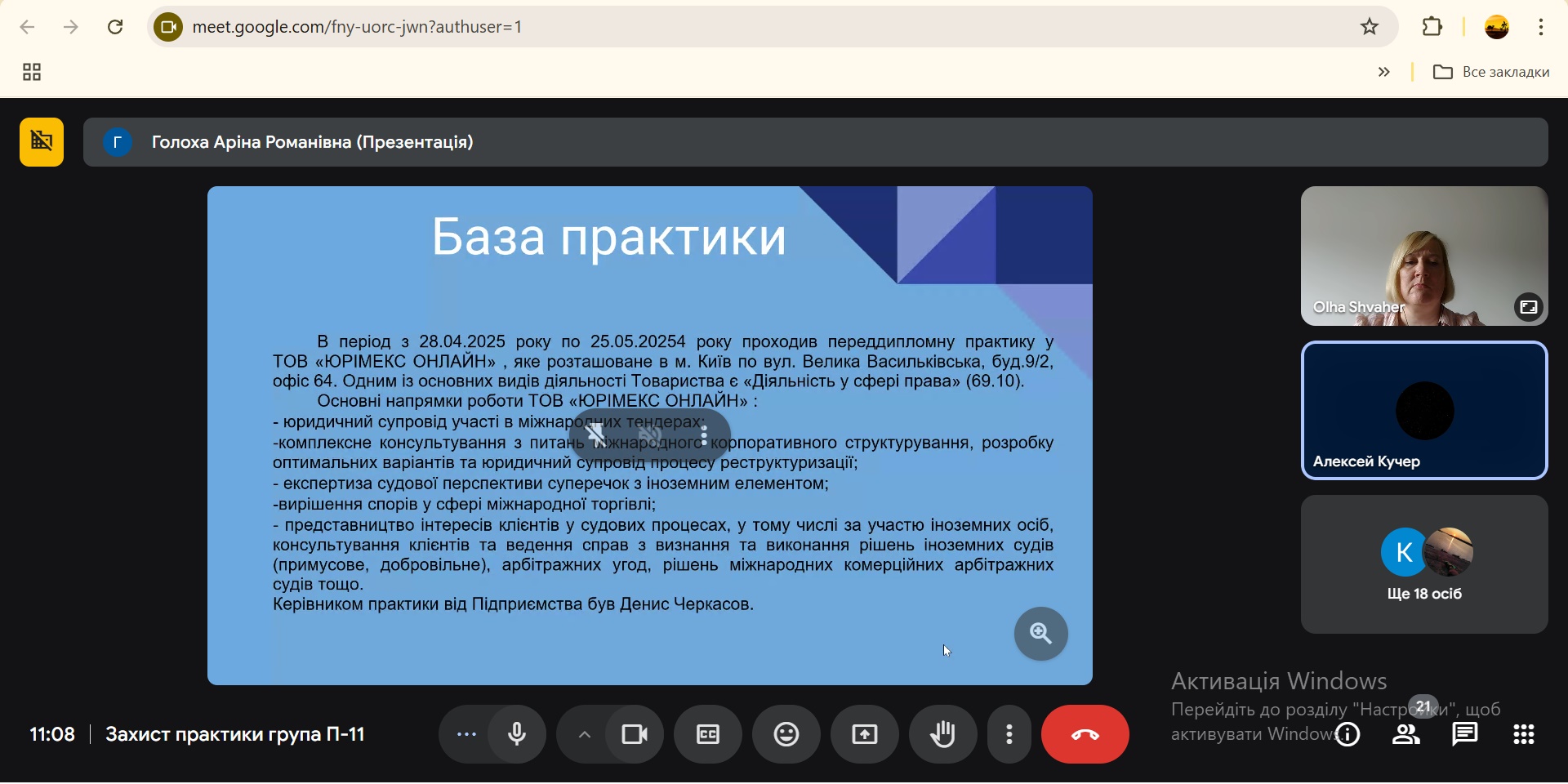
Task: Open presentation tile more options dots
Action: tap(704, 436)
